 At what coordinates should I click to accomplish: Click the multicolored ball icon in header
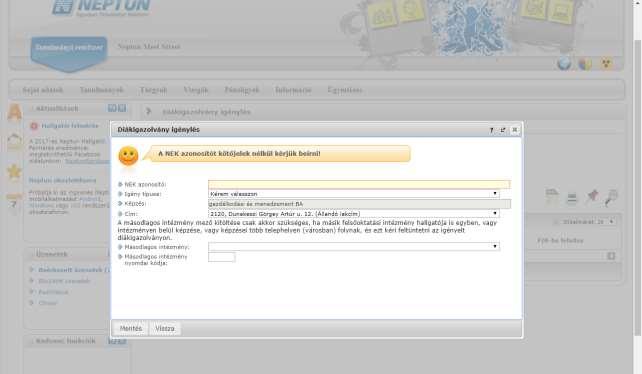[585, 63]
